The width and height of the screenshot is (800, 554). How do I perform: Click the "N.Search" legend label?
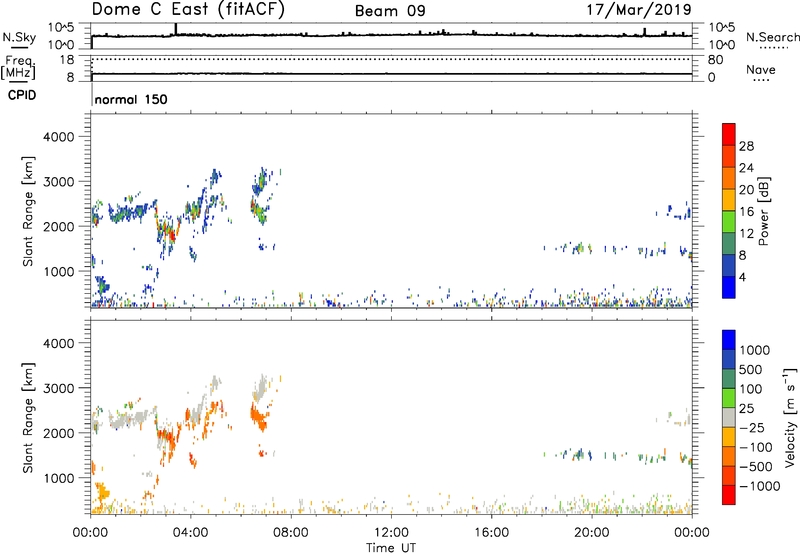(772, 37)
